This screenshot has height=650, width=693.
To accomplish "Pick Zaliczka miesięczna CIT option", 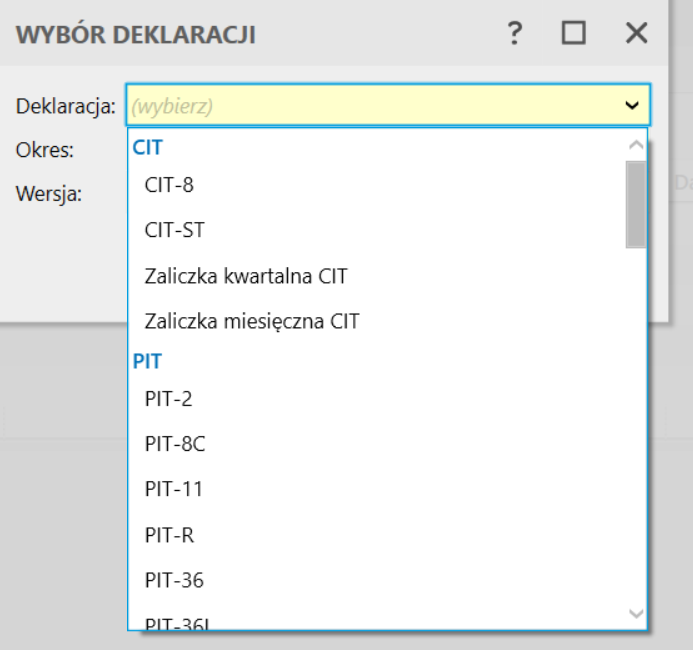I will point(252,322).
